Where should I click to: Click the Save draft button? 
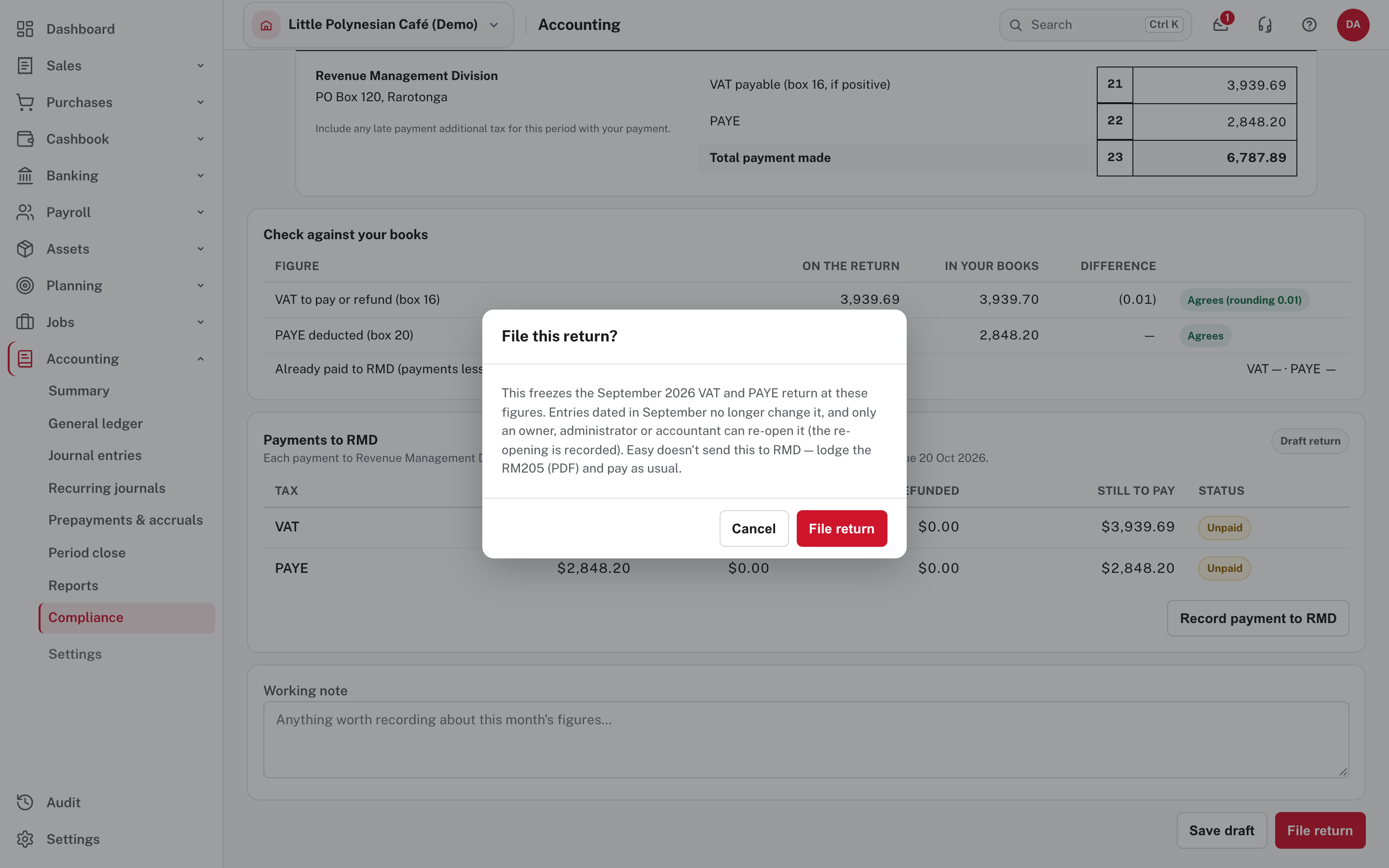pos(1221,831)
